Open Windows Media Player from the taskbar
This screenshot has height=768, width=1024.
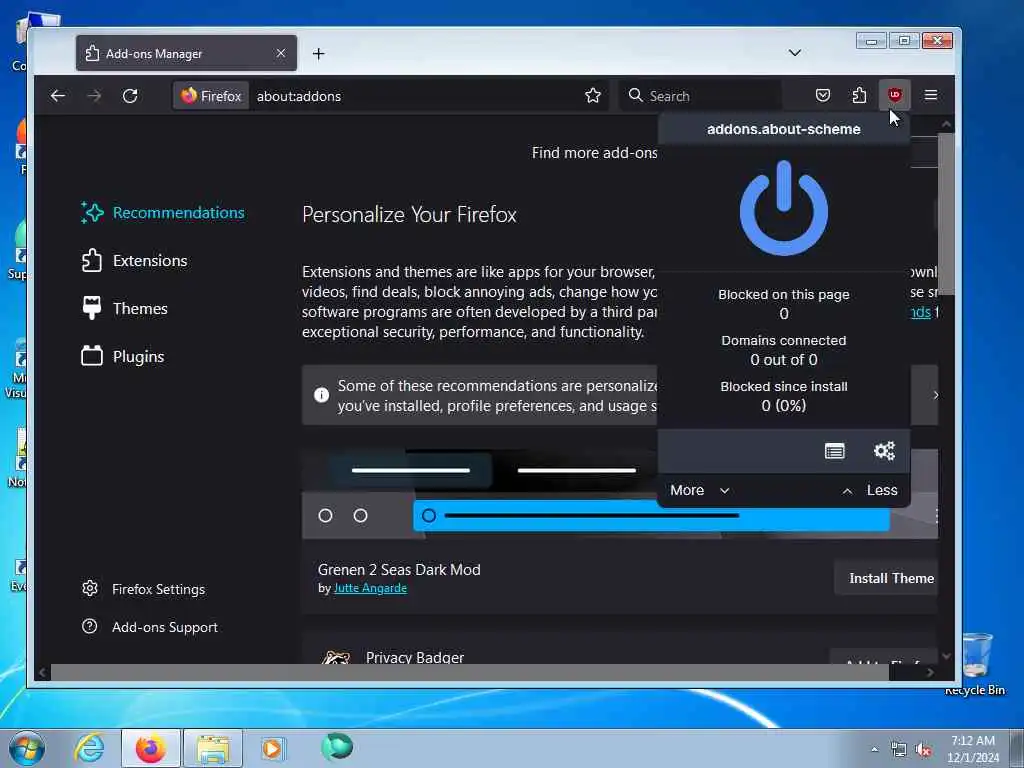272,748
